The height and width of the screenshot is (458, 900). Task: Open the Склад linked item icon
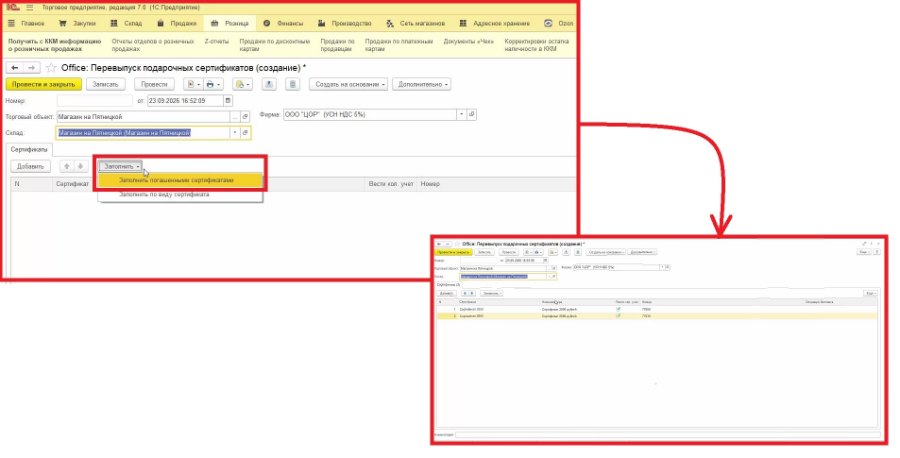[x=245, y=133]
